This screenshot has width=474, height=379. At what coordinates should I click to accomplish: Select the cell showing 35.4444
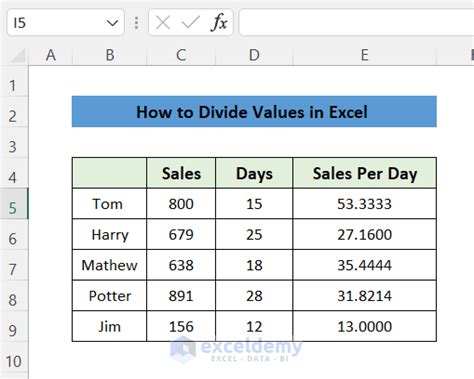click(x=365, y=265)
